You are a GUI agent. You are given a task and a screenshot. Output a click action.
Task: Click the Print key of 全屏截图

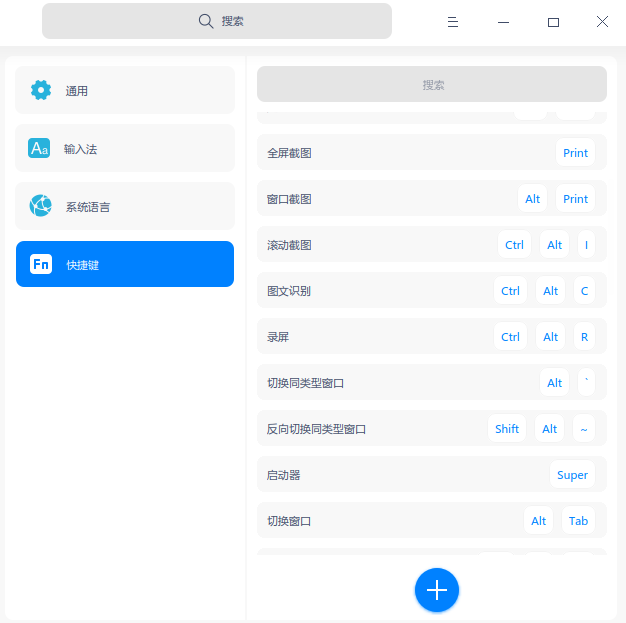click(575, 153)
